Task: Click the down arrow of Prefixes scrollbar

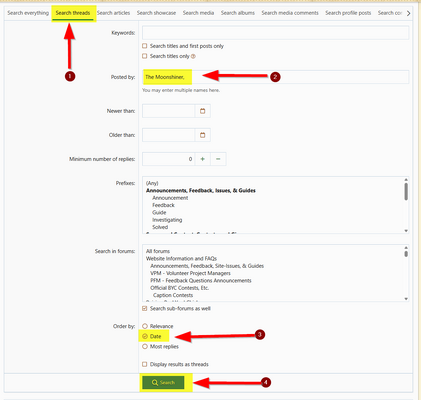Action: 406,231
